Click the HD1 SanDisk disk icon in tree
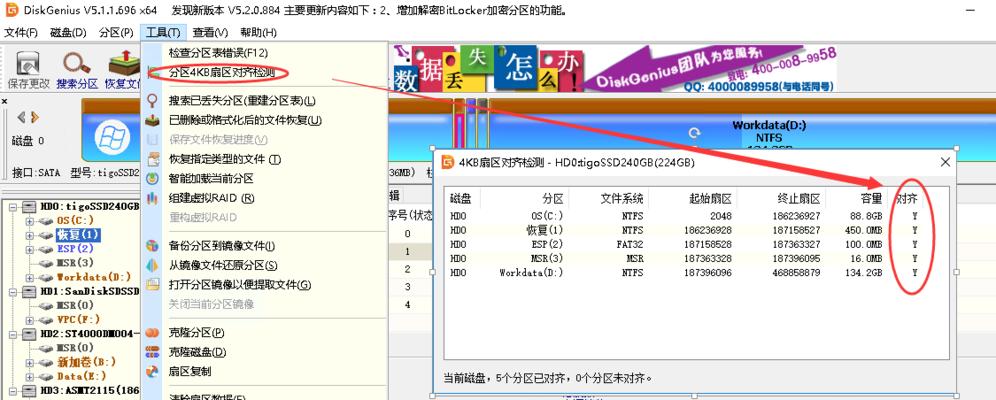 29,291
